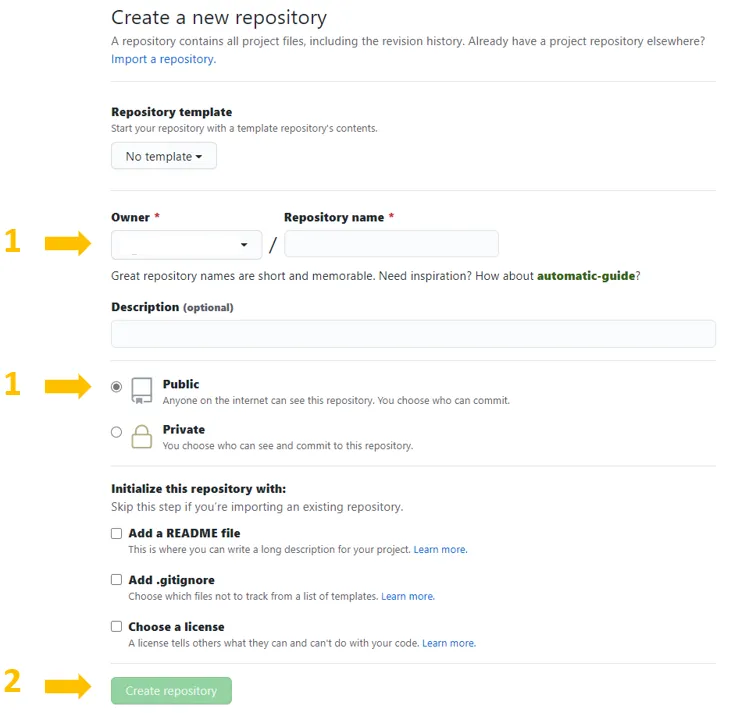Use the automatic-guide name suggestion

[x=586, y=276]
